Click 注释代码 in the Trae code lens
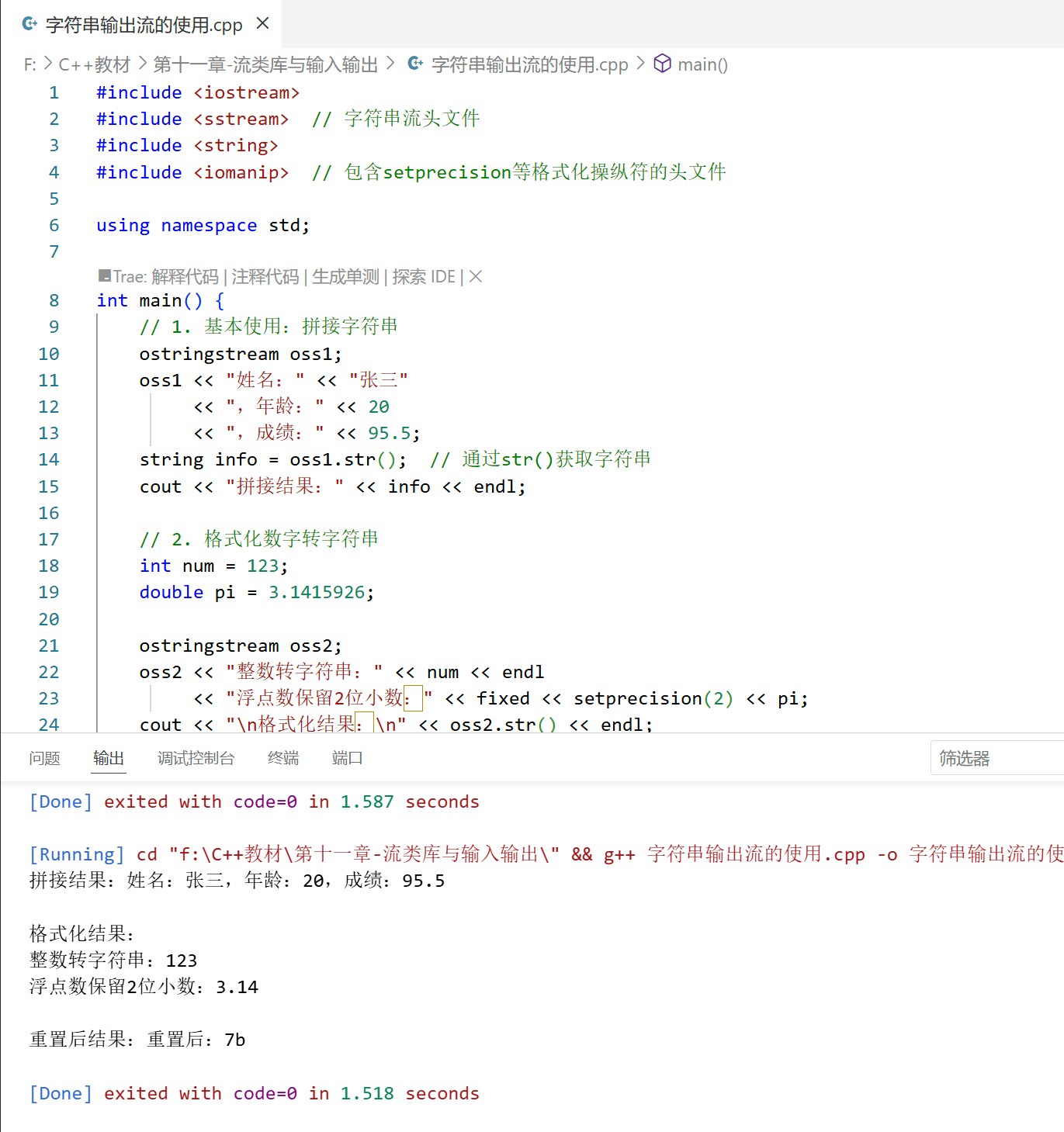Screen dimensions: 1064x1132 click(x=265, y=276)
